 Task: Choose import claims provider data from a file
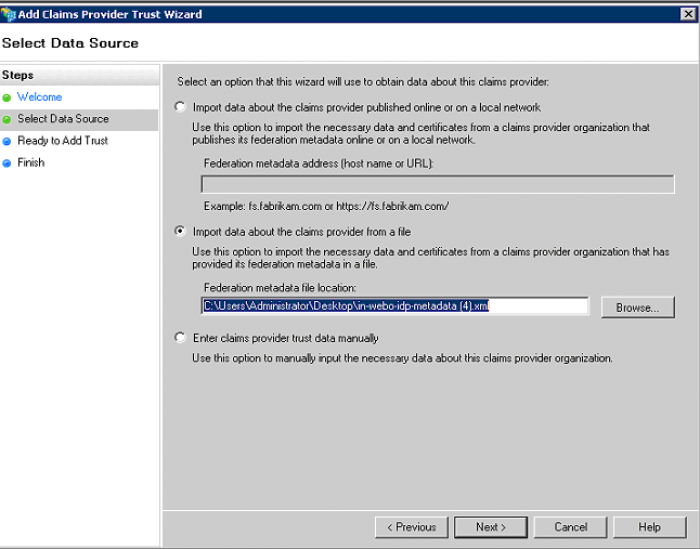(180, 231)
